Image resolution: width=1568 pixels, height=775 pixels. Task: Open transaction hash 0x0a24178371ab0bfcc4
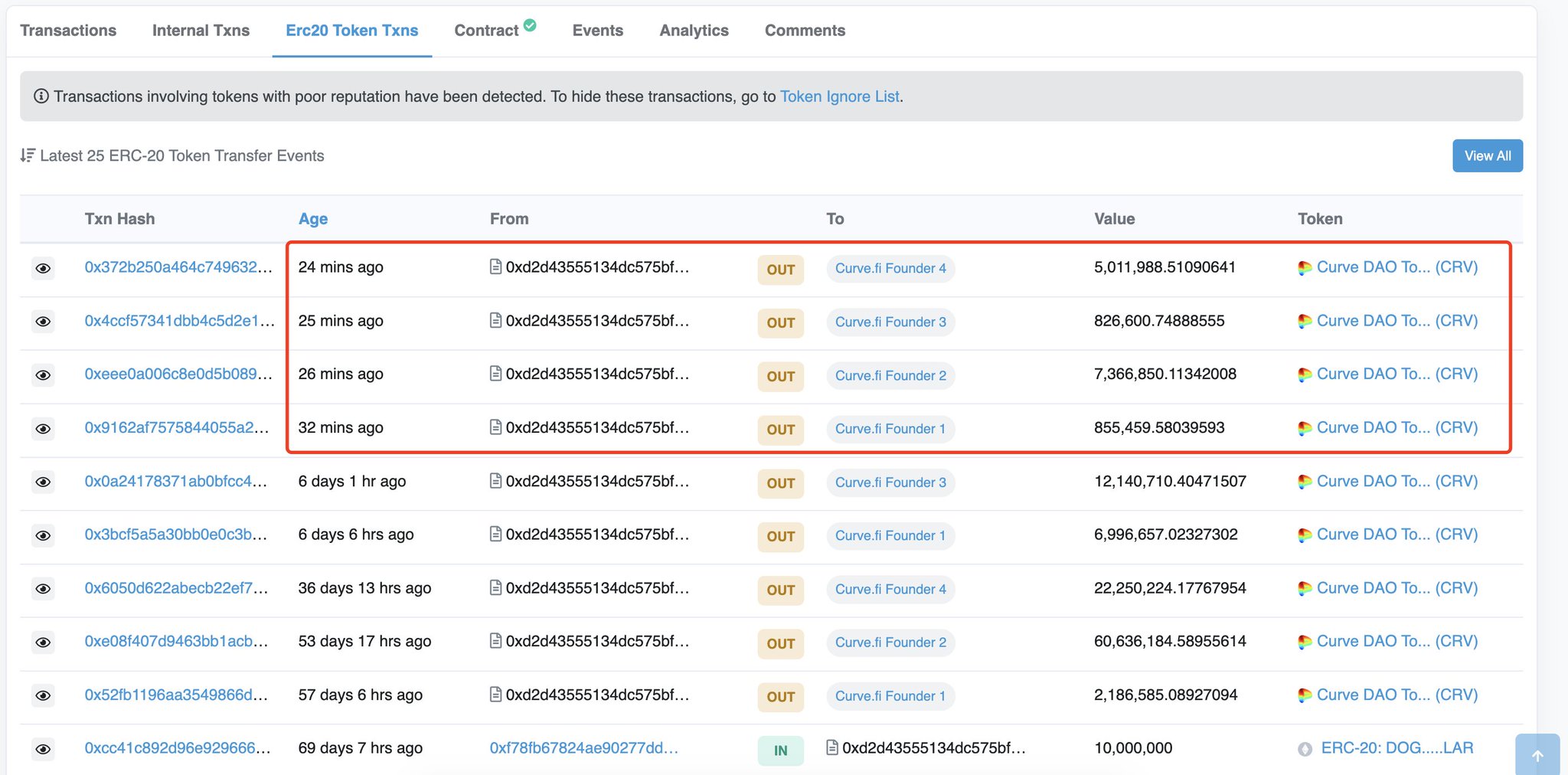176,481
